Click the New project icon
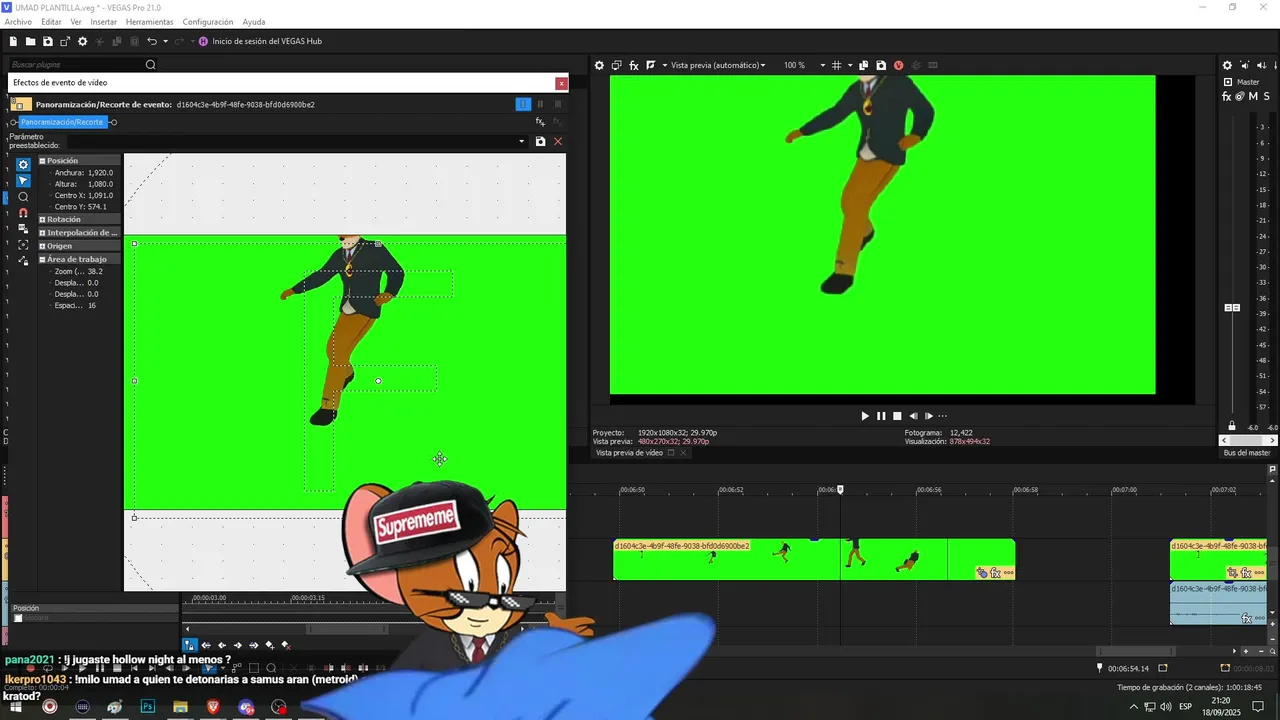The height and width of the screenshot is (720, 1280). click(x=13, y=41)
